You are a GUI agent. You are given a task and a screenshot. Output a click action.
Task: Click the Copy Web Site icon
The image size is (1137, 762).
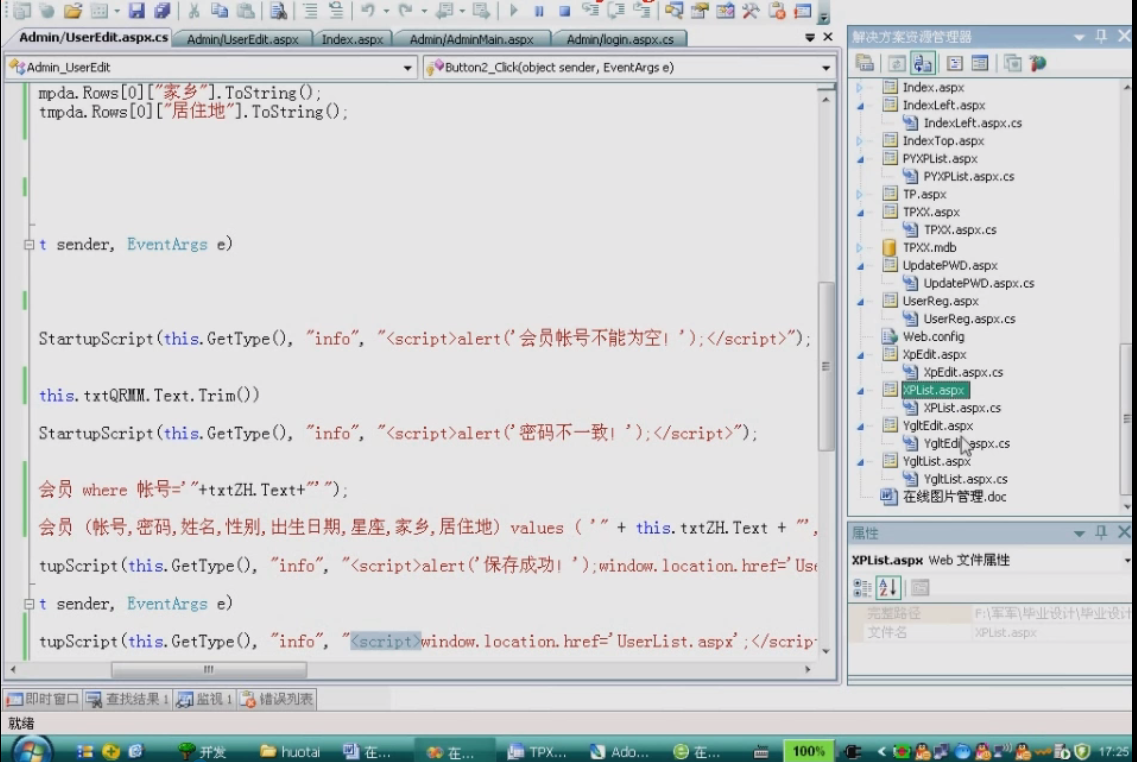pos(1012,64)
